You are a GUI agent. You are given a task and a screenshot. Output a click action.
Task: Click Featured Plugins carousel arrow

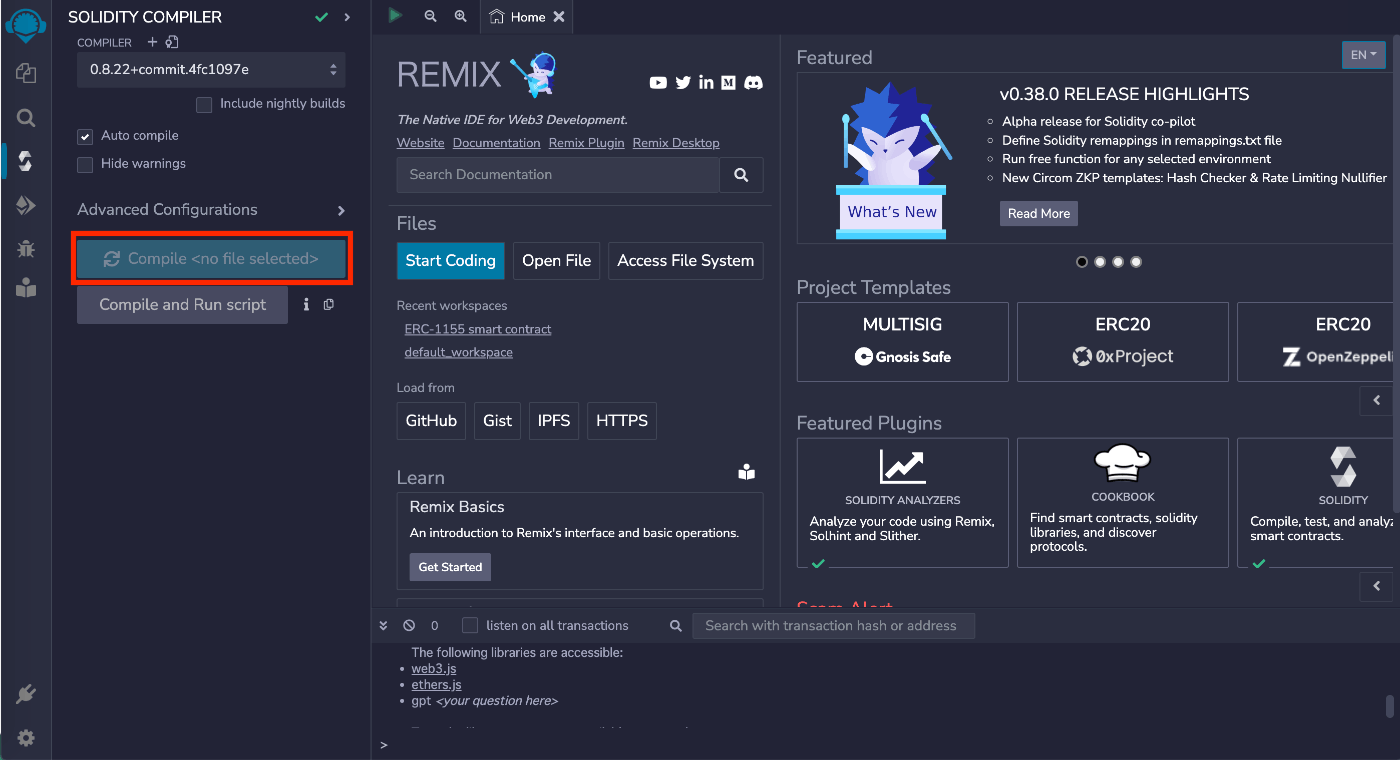coord(1377,586)
